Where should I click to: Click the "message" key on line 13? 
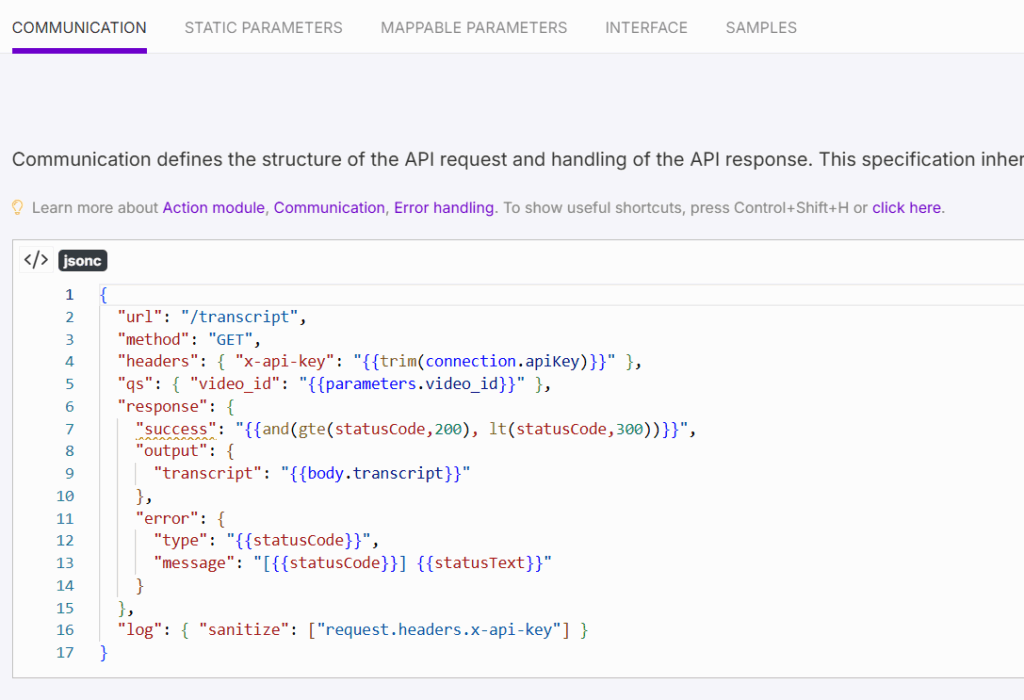point(194,563)
